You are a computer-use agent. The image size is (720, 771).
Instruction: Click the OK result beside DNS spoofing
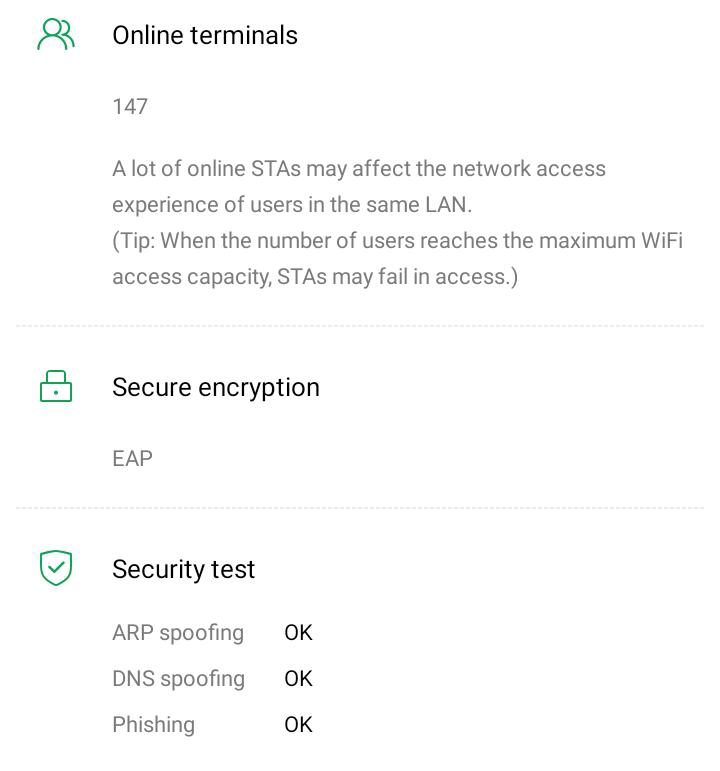pos(298,679)
